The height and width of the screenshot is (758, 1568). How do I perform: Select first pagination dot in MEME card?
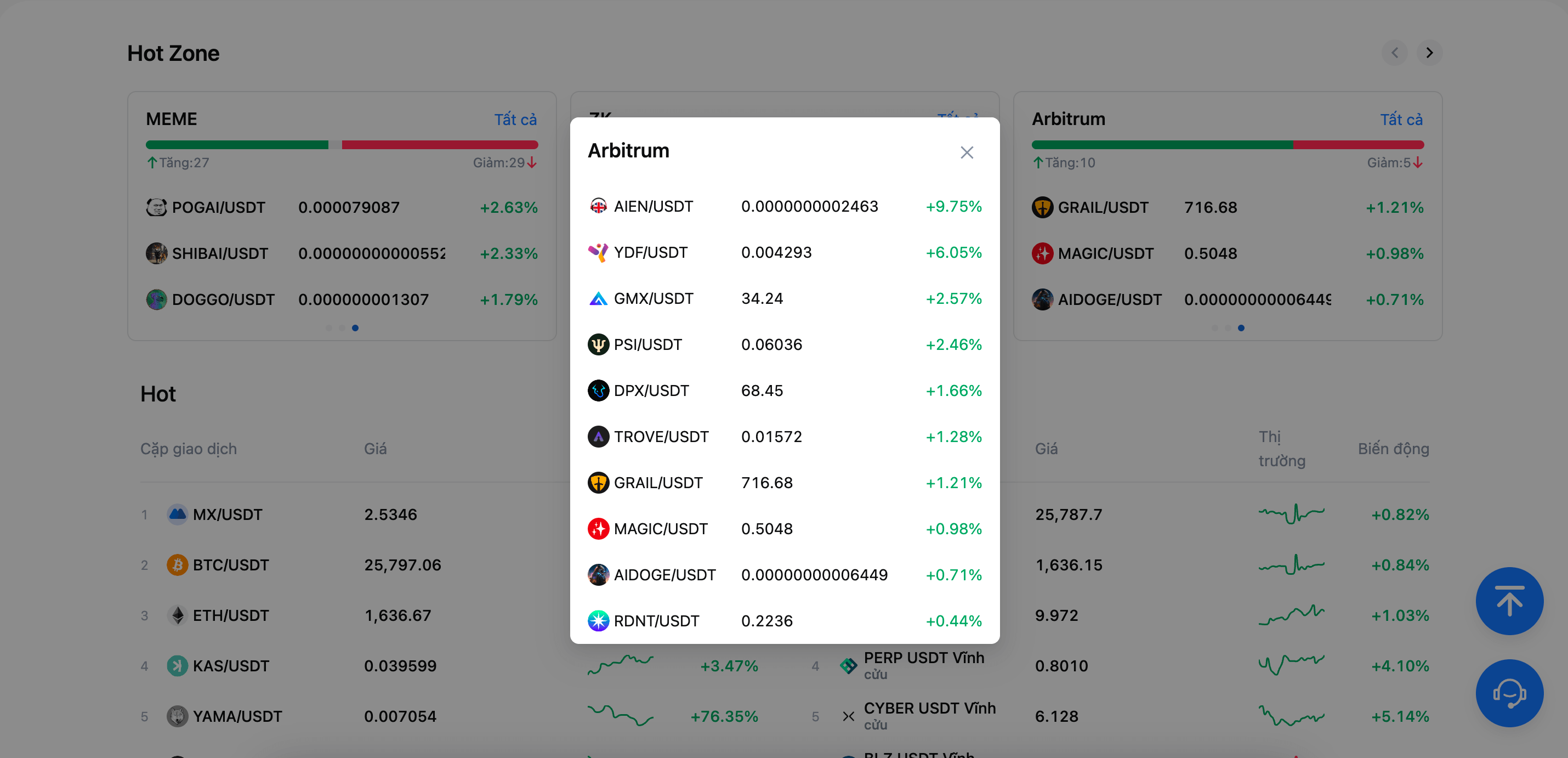click(x=329, y=328)
